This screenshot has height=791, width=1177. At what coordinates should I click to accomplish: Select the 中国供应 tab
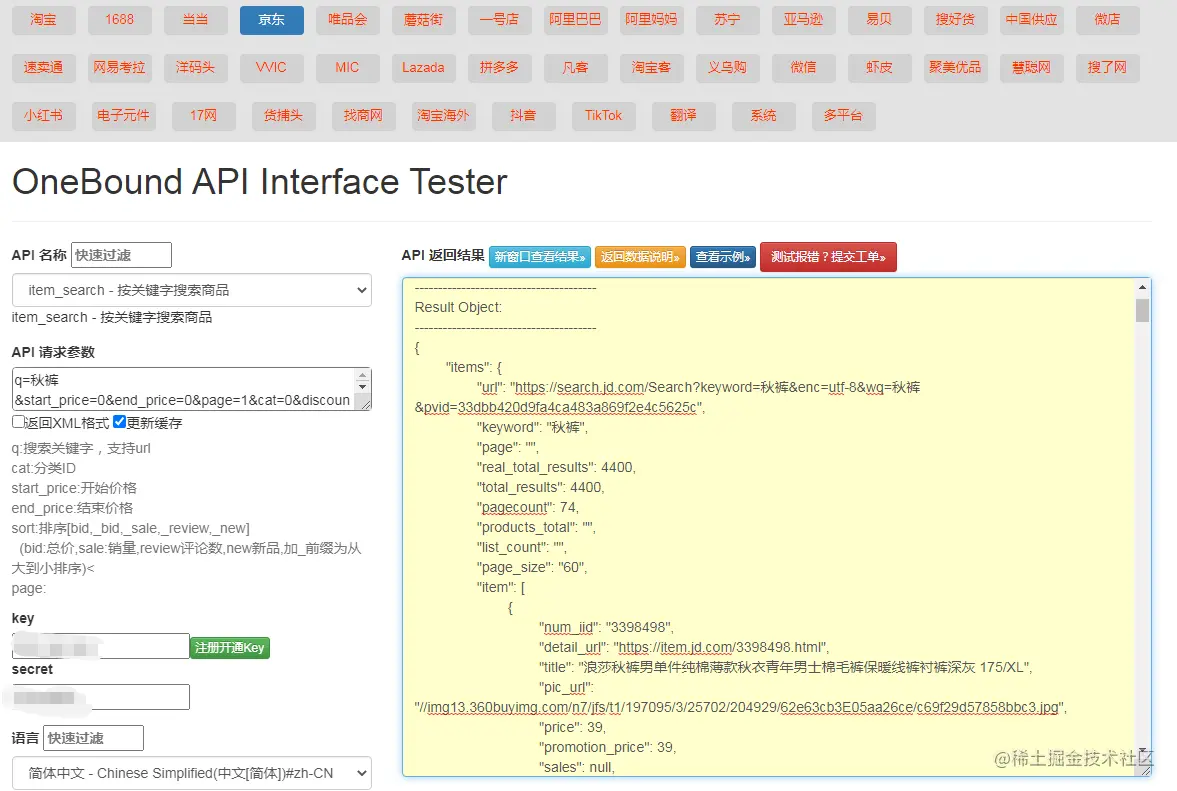pos(1031,20)
